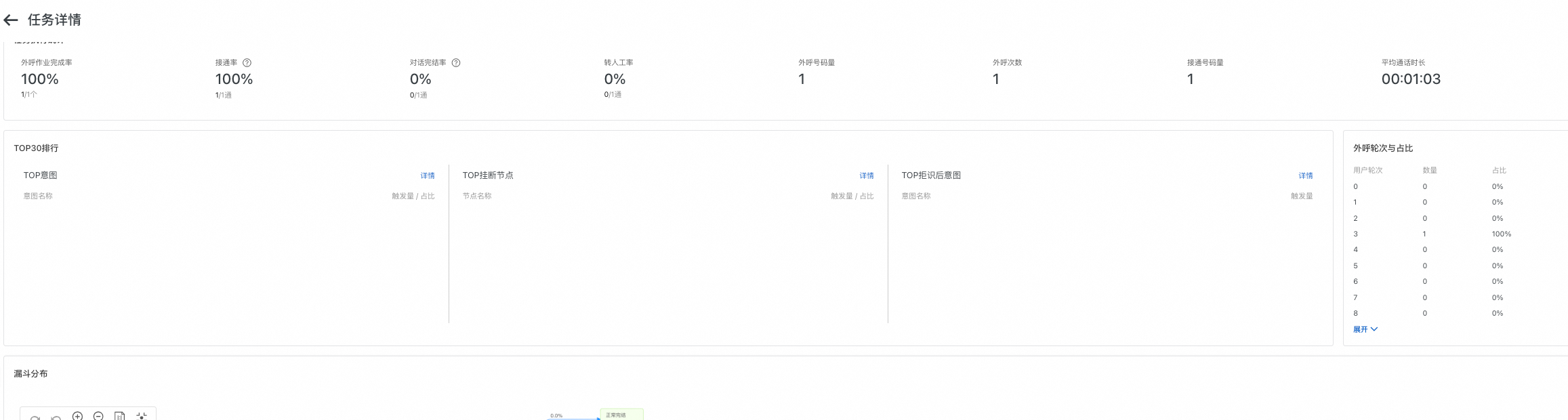Click the 平均通话时长 label
1568x420 pixels.
[1403, 63]
